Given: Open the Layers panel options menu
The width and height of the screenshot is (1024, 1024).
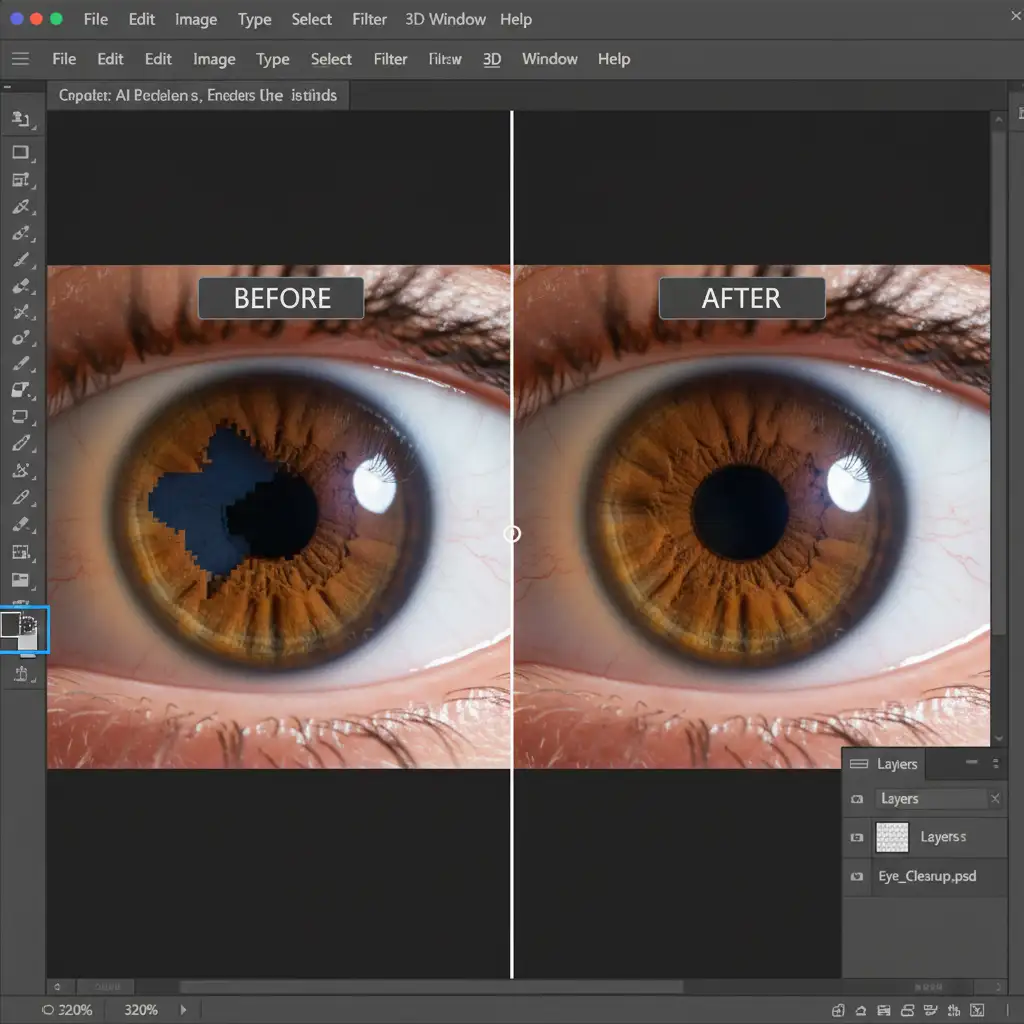Looking at the screenshot, I should coord(995,764).
